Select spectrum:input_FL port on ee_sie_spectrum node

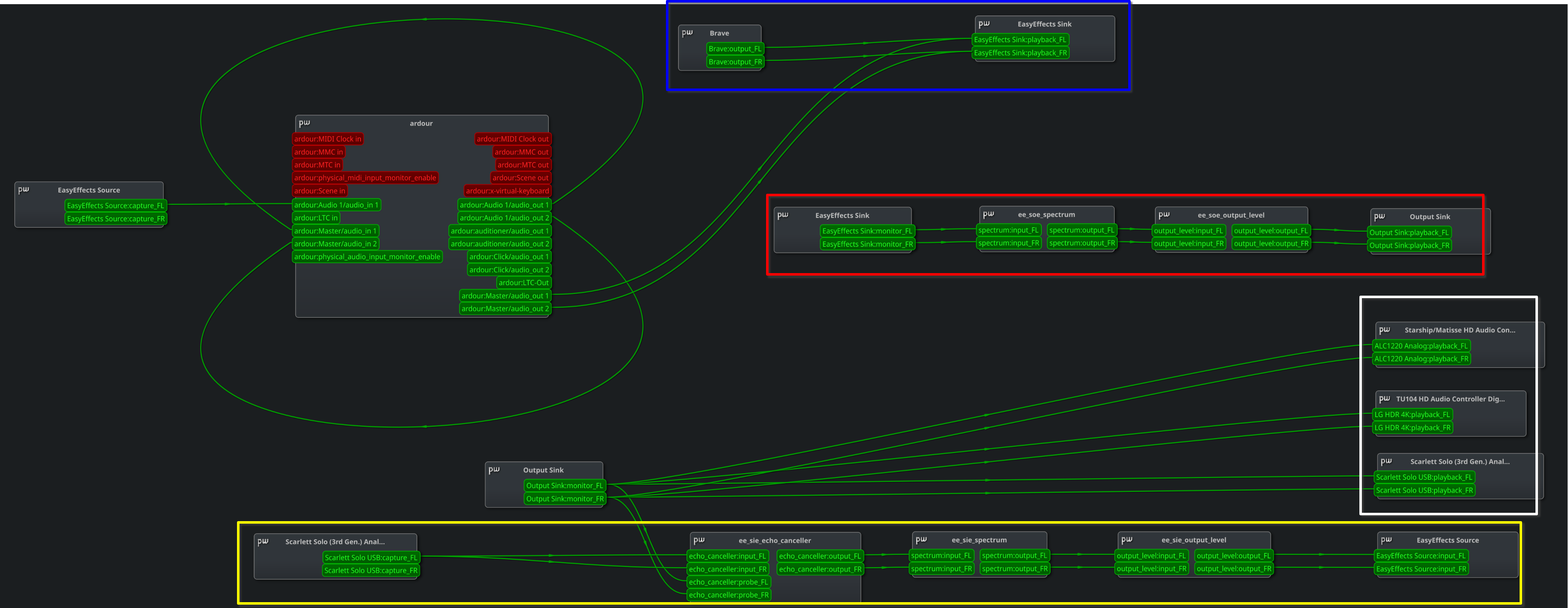pyautogui.click(x=941, y=556)
